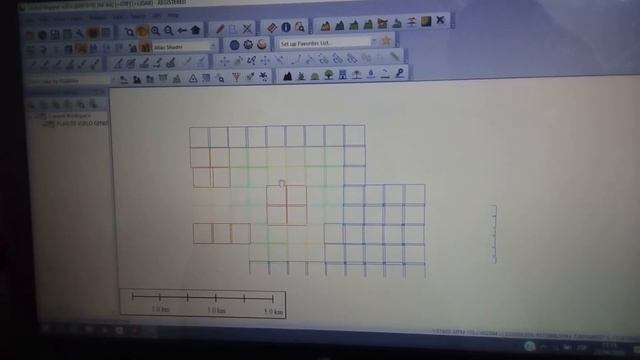Screen dimensions: 640x360
Task: Open the Atlas Shader dropdown
Action: click(184, 47)
